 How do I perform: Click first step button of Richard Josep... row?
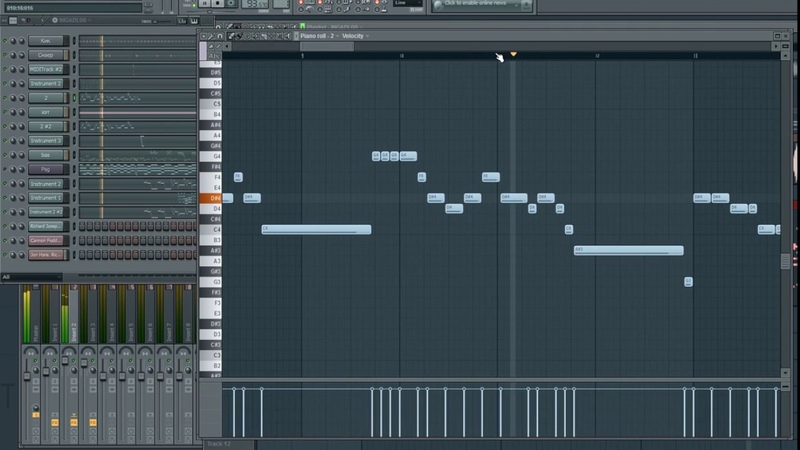[x=82, y=226]
